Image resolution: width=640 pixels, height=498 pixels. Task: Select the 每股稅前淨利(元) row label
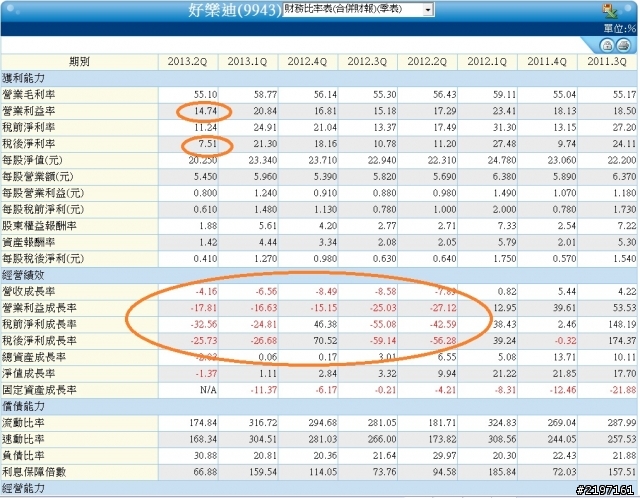43,209
